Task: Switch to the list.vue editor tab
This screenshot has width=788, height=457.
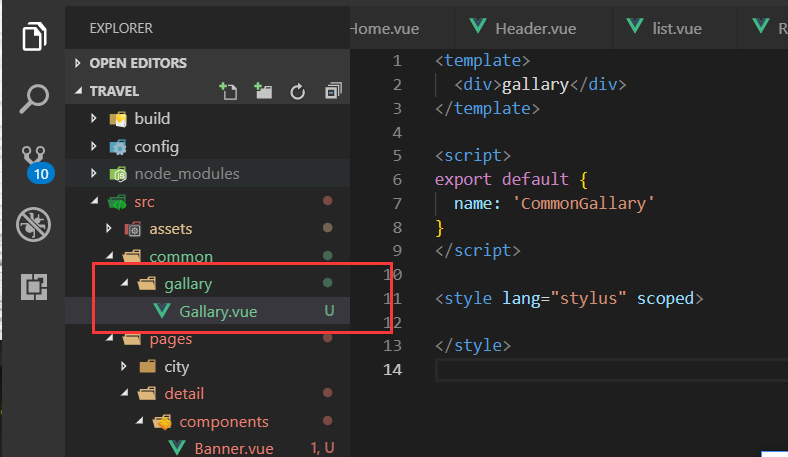Action: click(x=674, y=28)
